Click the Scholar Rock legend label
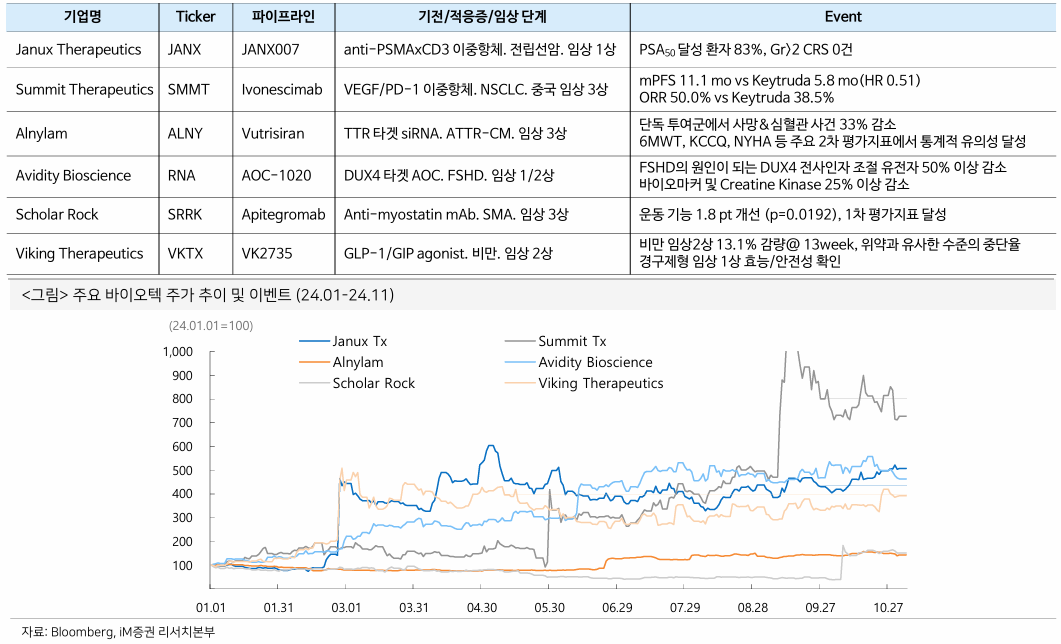This screenshot has height=644, width=1061. [373, 383]
